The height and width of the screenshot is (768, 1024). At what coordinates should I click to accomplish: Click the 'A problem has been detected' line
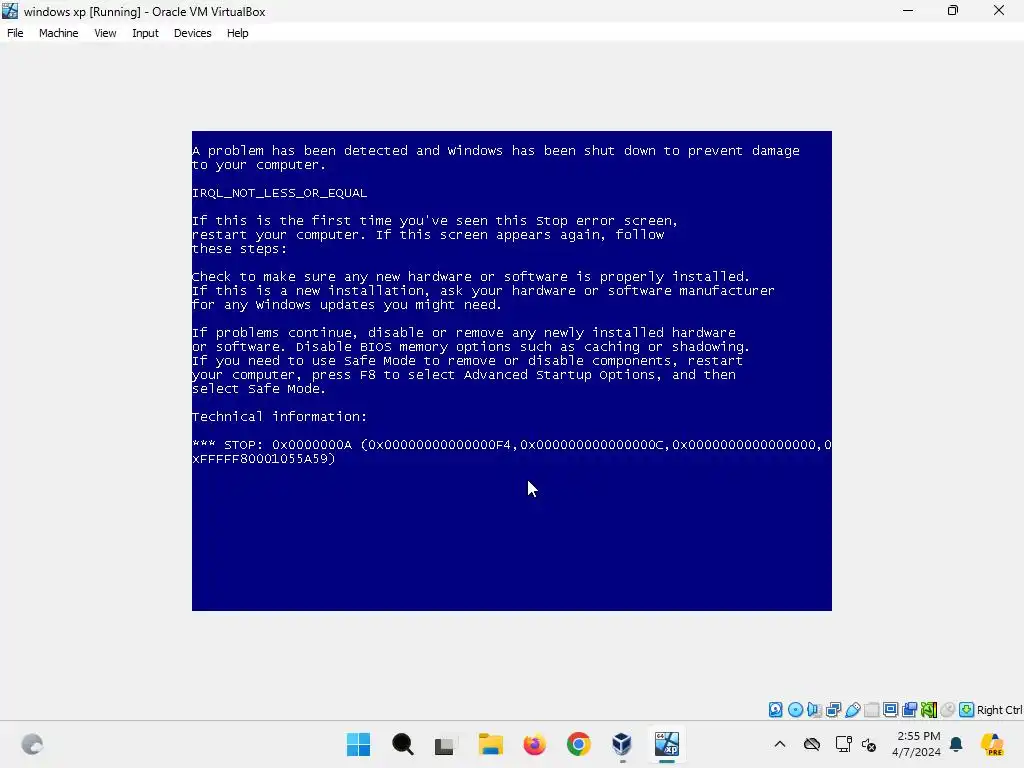(x=496, y=151)
